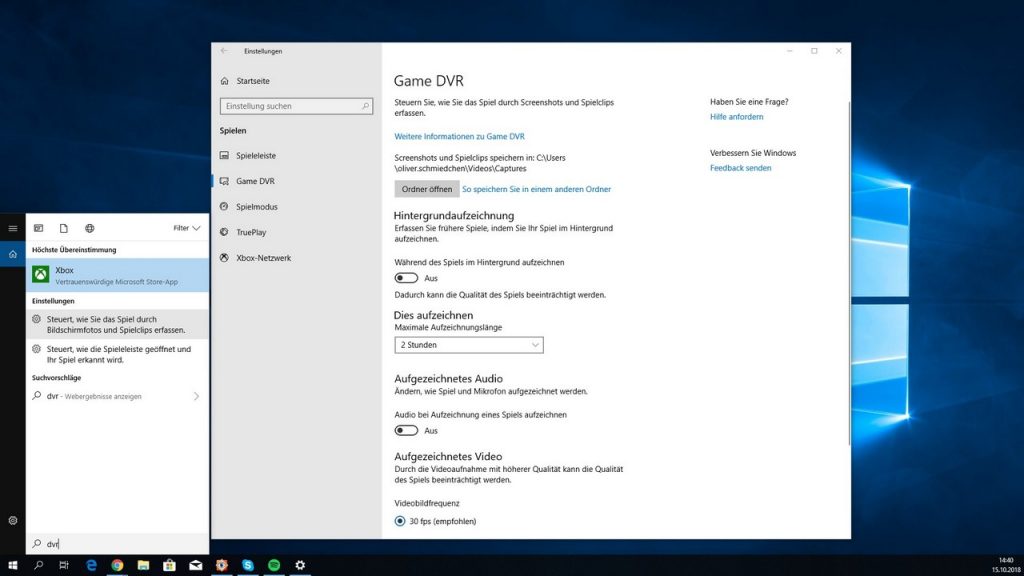Open Microsoft Store from the taskbar
Viewport: 1024px width, 576px height.
[x=169, y=565]
